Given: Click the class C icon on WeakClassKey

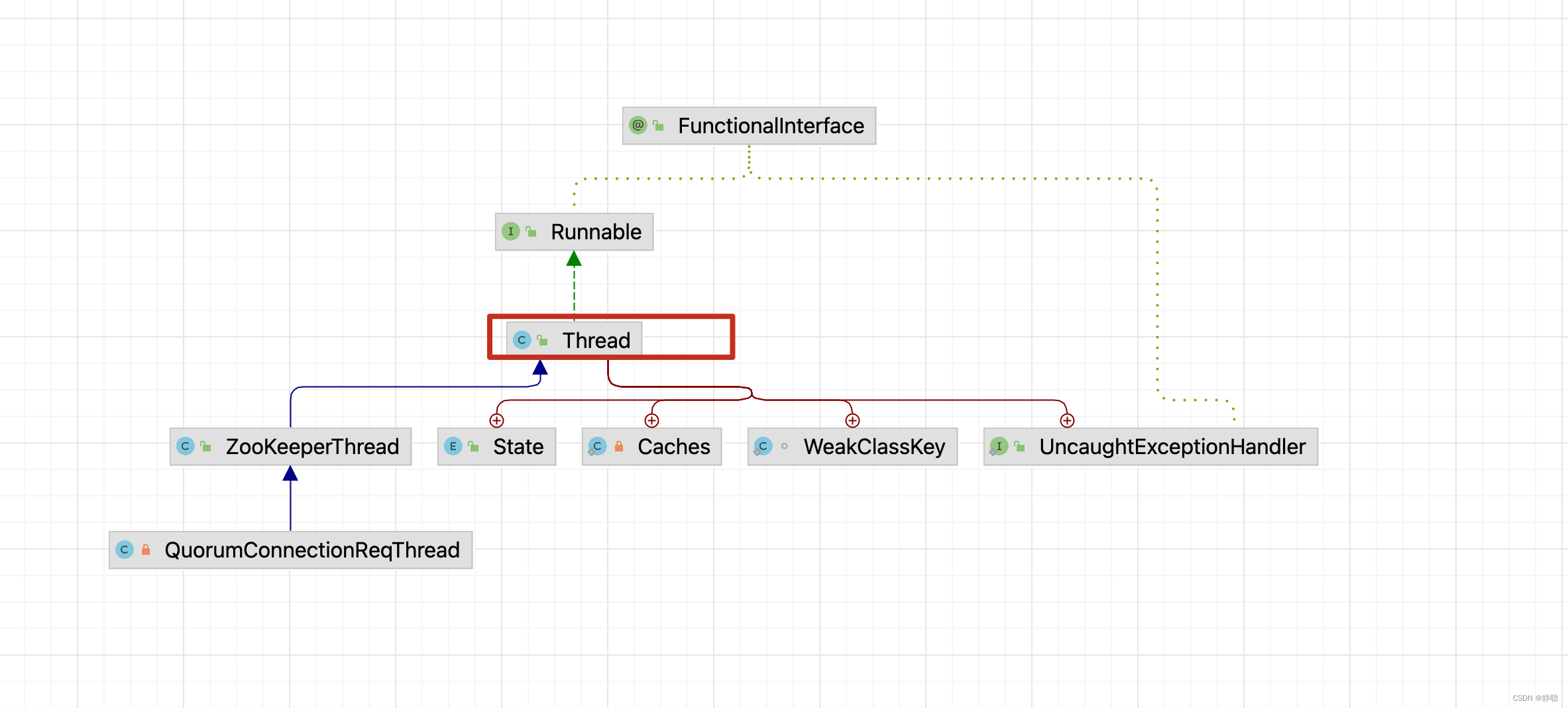Looking at the screenshot, I should point(763,446).
